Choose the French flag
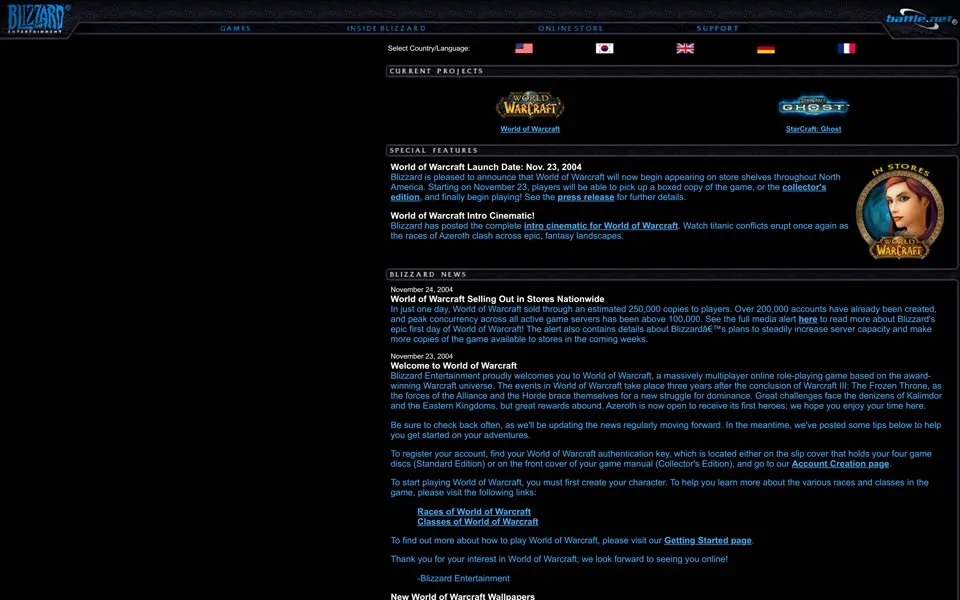 coord(847,48)
